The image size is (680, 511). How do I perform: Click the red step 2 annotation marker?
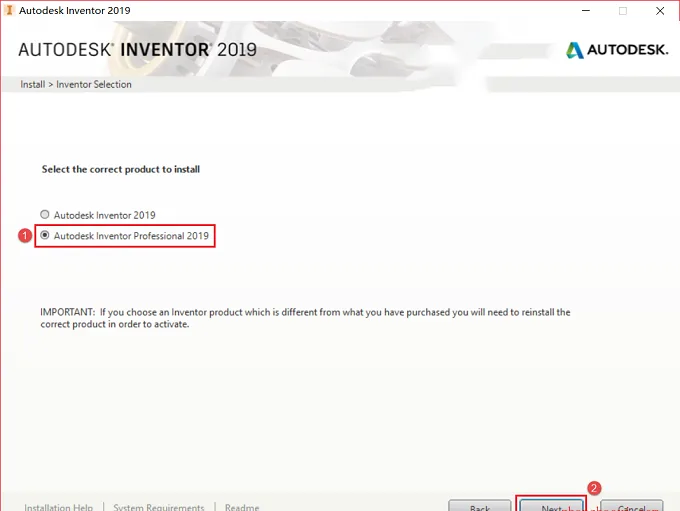pyautogui.click(x=594, y=488)
